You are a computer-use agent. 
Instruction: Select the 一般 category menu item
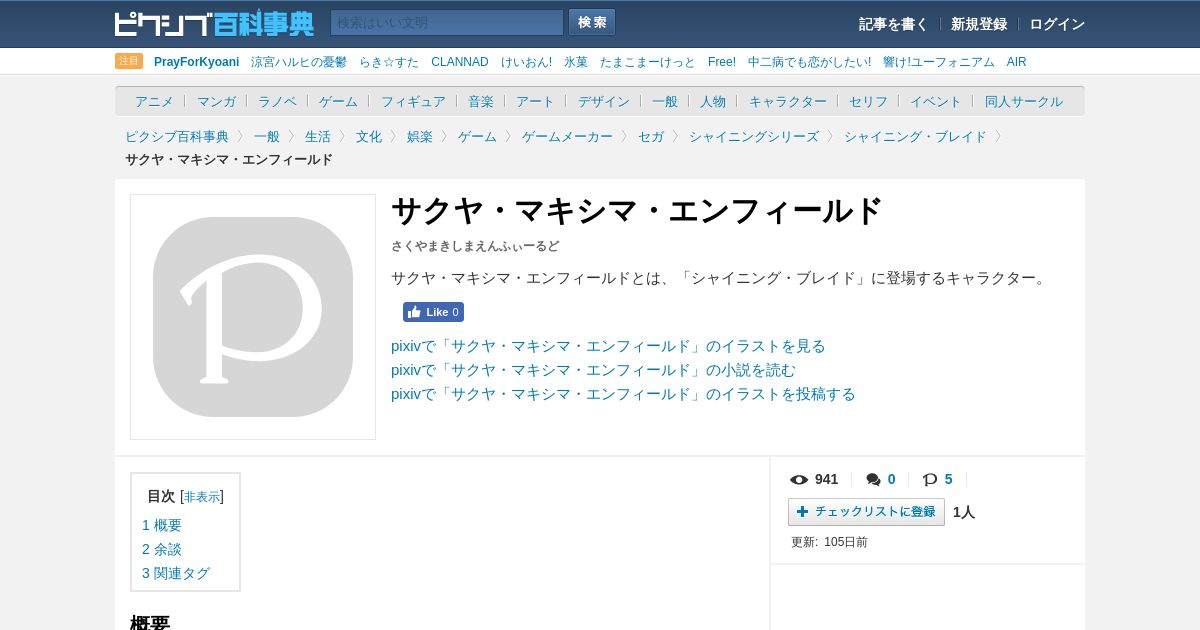(665, 101)
